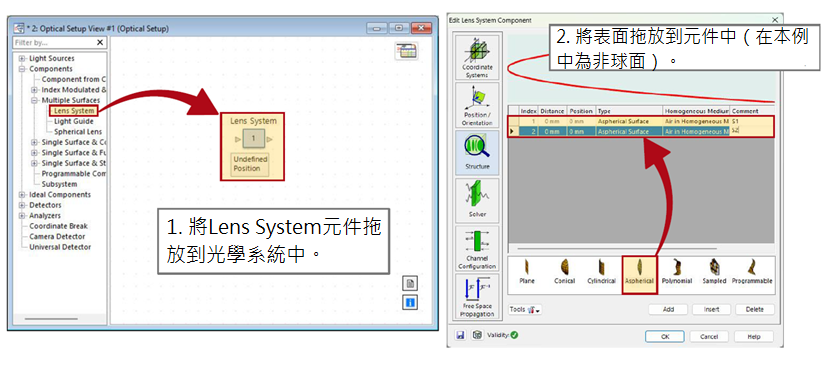
Task: Open the Coordinate Systems page icon
Action: coord(477,57)
